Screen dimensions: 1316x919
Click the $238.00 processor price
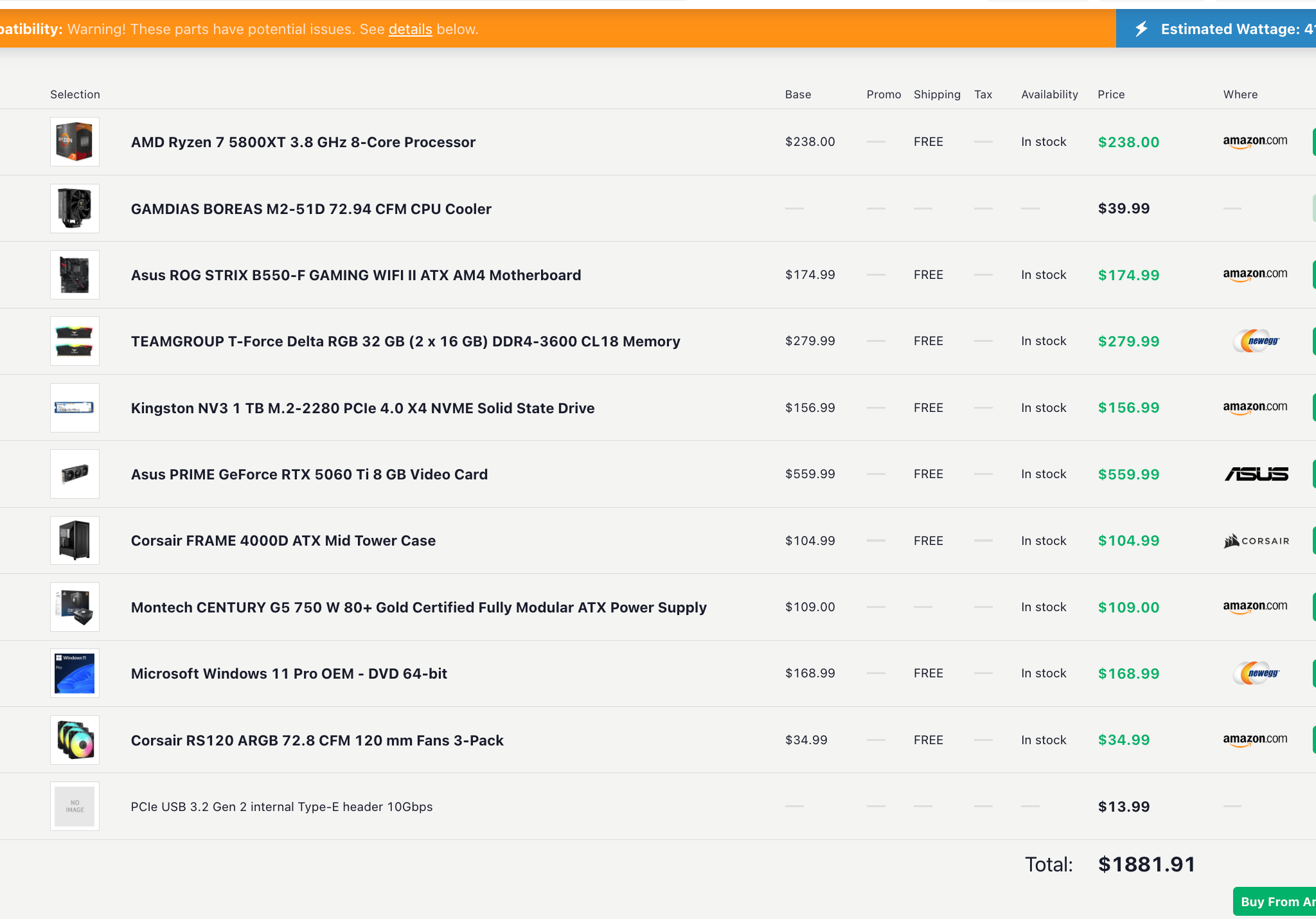(1128, 142)
